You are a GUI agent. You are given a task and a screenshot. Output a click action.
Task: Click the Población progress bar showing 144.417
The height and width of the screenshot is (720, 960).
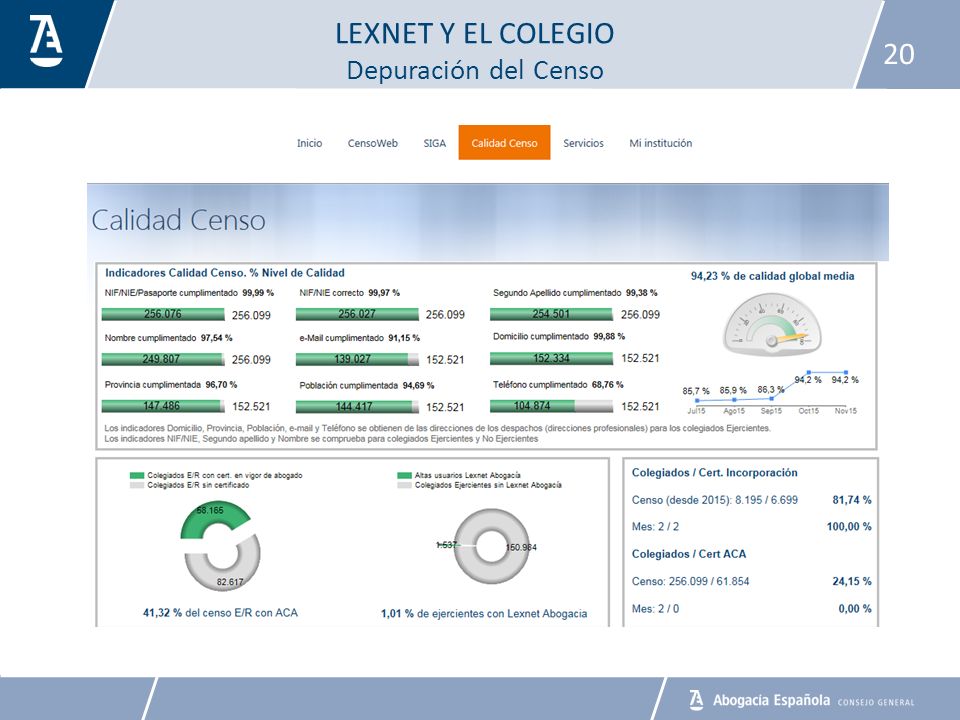pyautogui.click(x=357, y=407)
